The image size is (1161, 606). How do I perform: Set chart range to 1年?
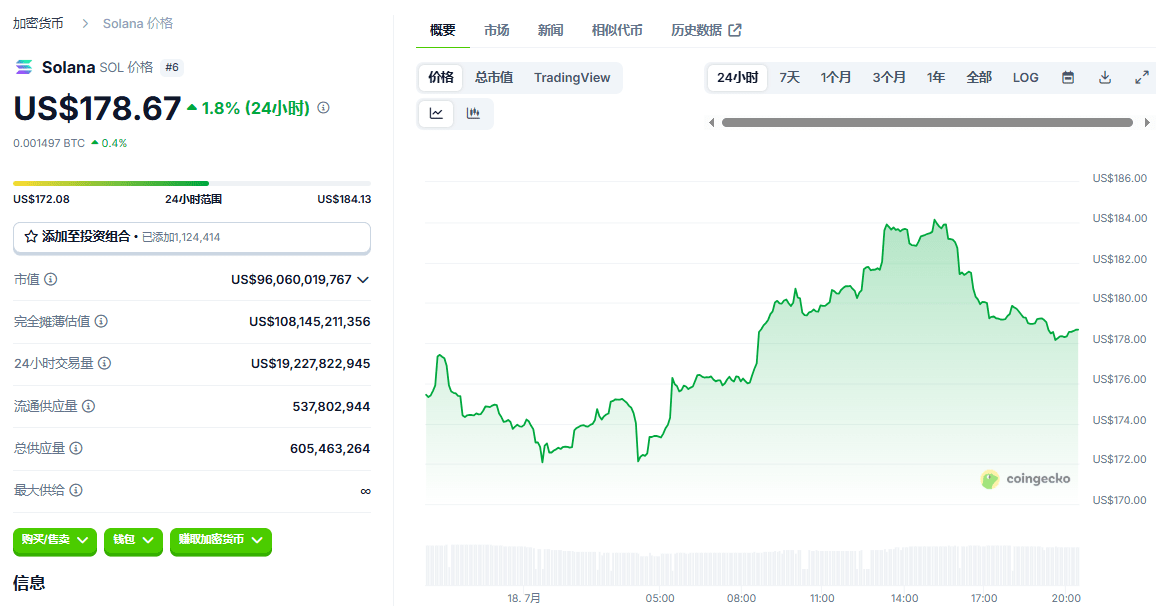(936, 78)
